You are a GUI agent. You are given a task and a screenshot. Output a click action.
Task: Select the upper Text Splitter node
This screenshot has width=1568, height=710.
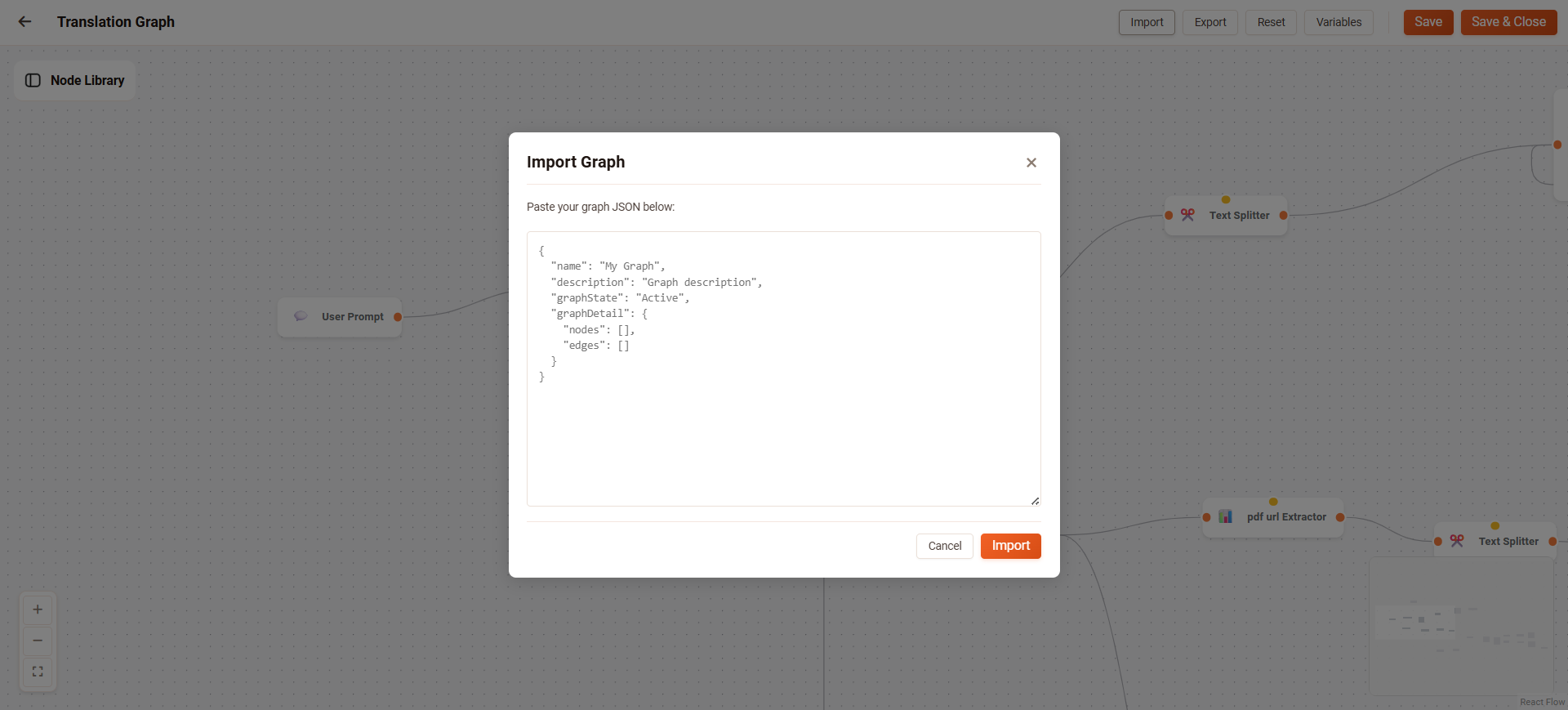[1226, 216]
